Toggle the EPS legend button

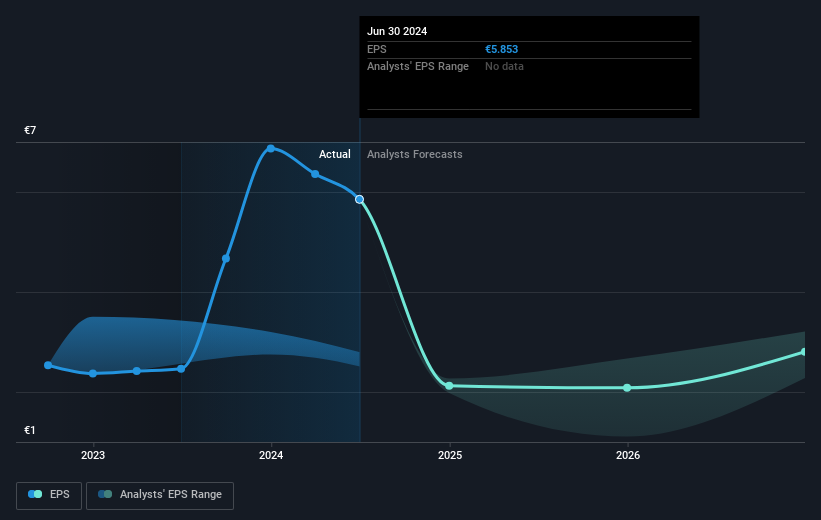click(49, 495)
